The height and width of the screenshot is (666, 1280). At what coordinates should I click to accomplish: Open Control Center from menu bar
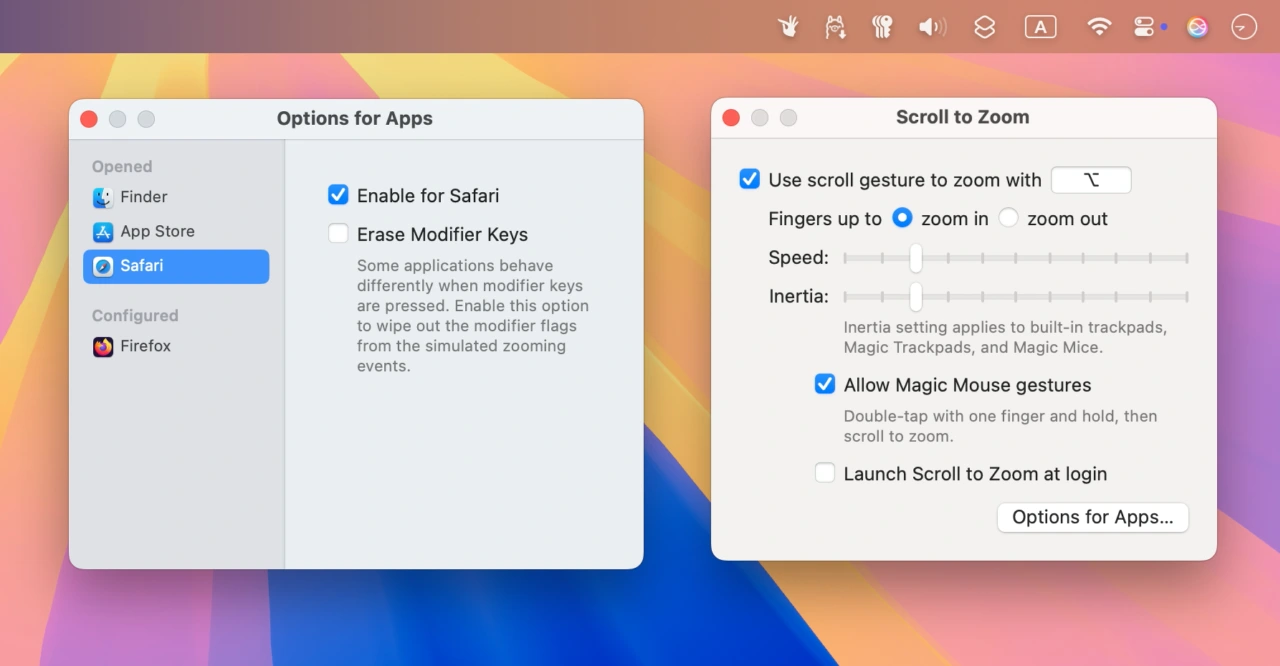point(1145,27)
